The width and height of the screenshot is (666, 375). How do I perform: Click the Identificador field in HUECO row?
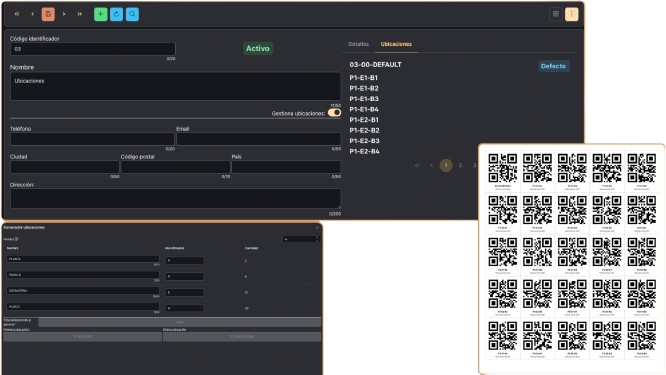click(184, 308)
